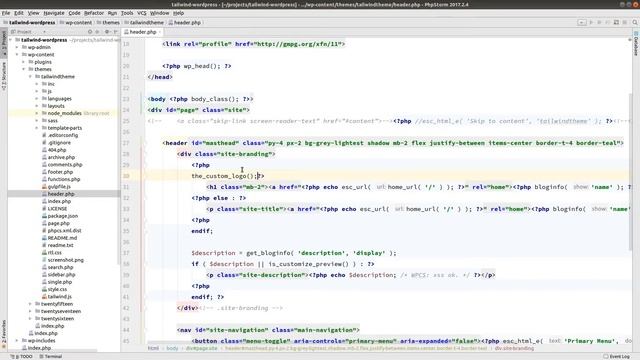Expand the plugins folder arrow
Viewport: 640px width, 360px height.
[x=24, y=62]
